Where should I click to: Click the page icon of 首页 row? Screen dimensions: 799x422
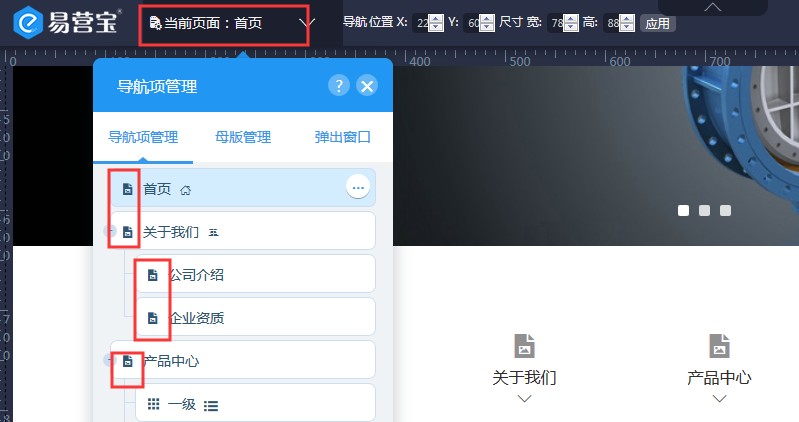[127, 189]
